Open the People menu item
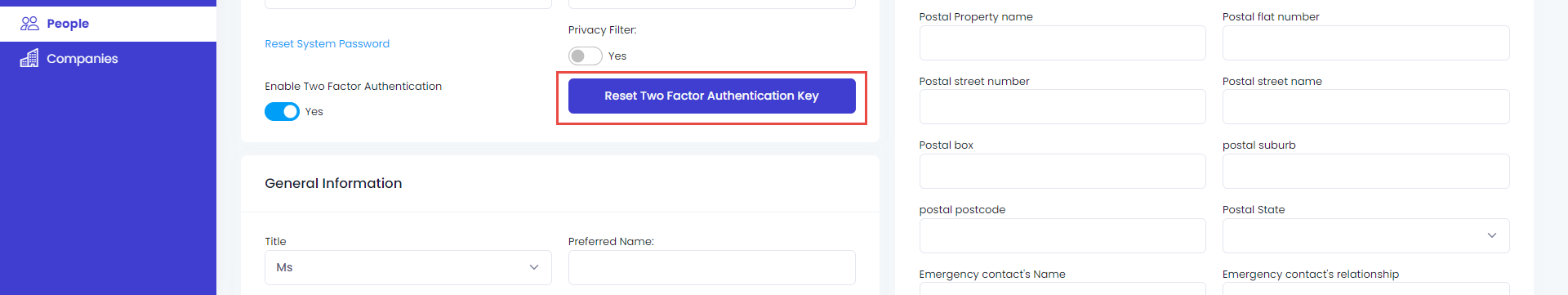 [108, 24]
